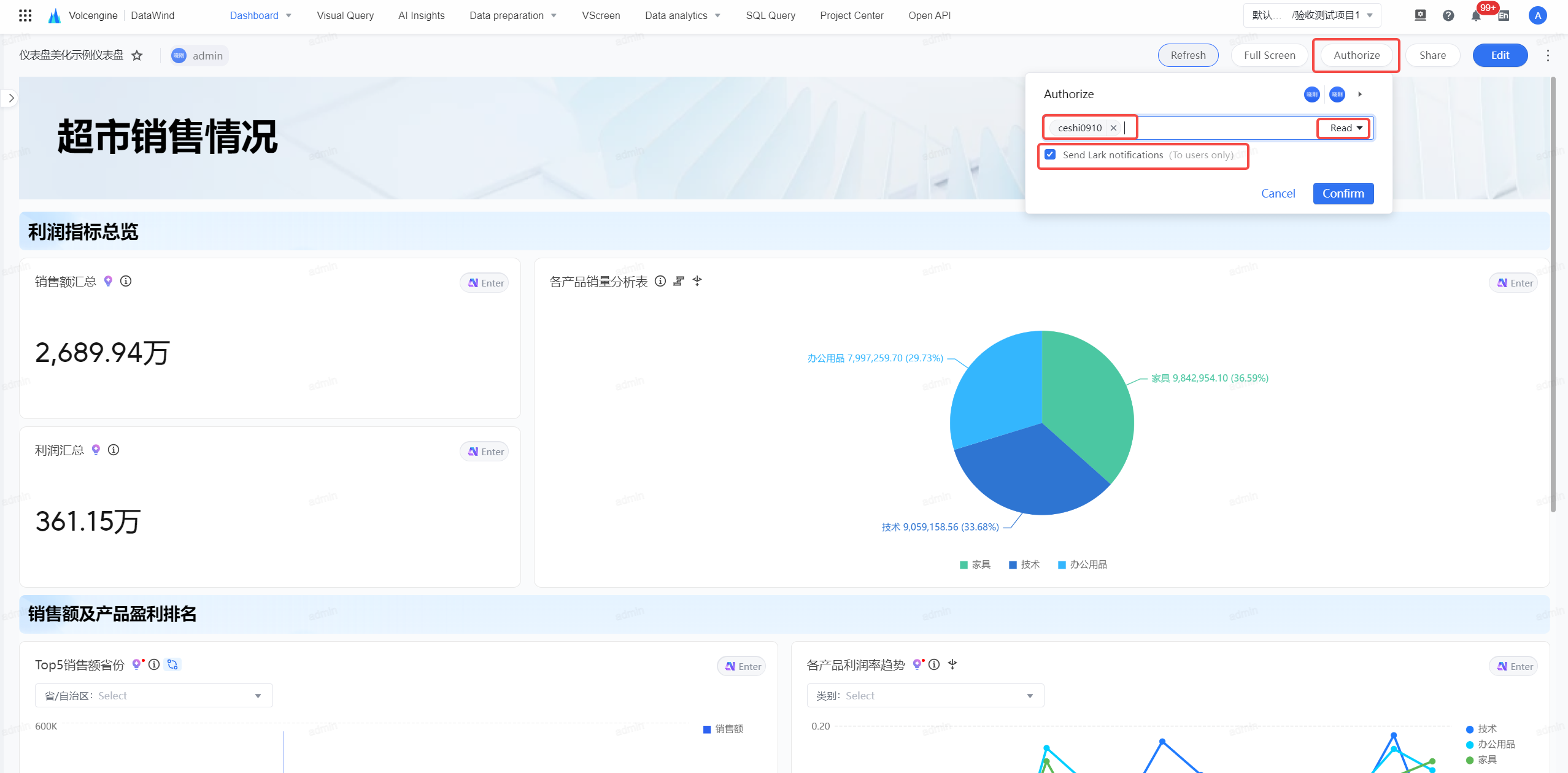Open the apps grid launcher icon
The image size is (1568, 773).
tap(25, 15)
